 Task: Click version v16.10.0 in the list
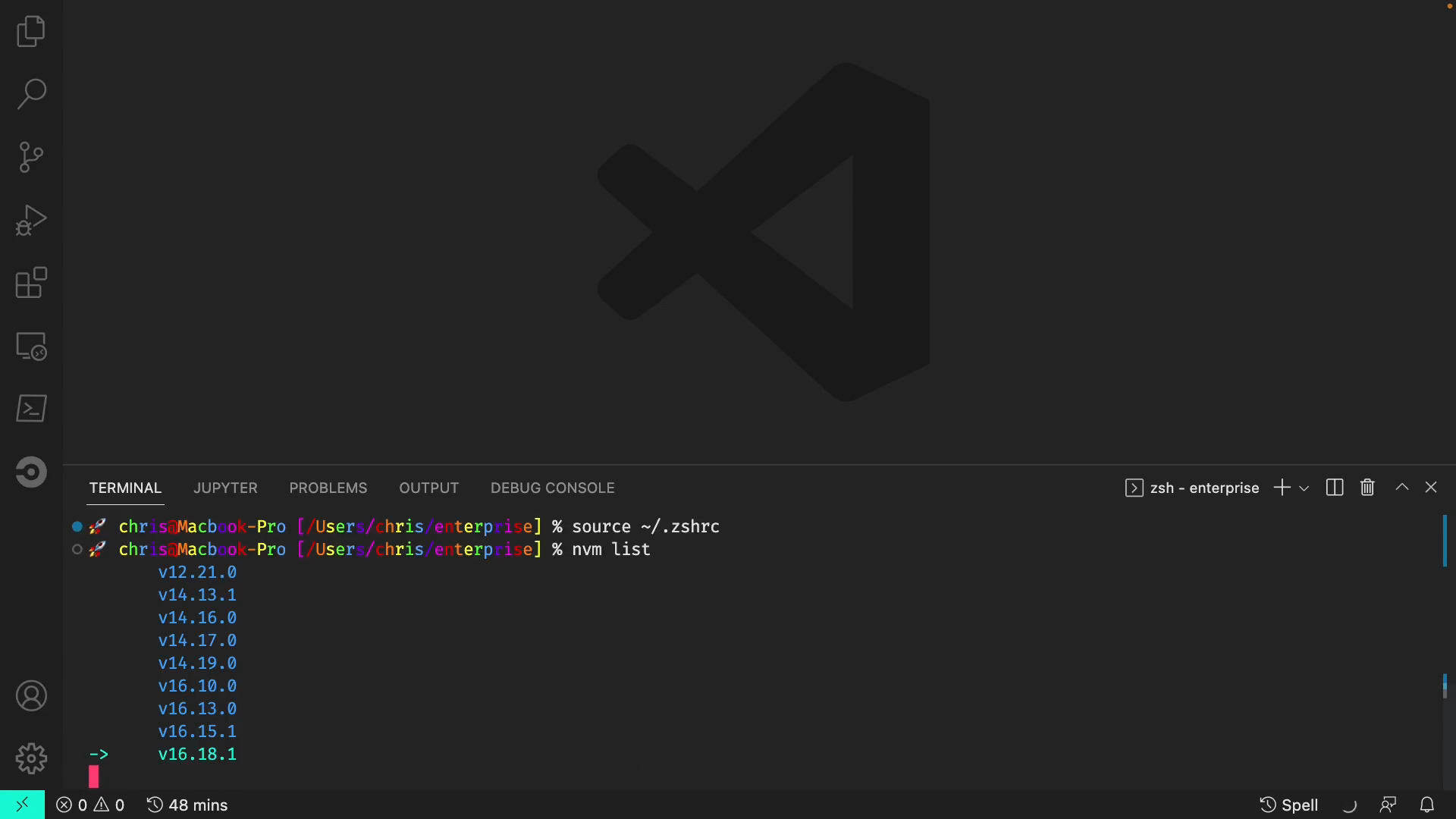pos(197,686)
